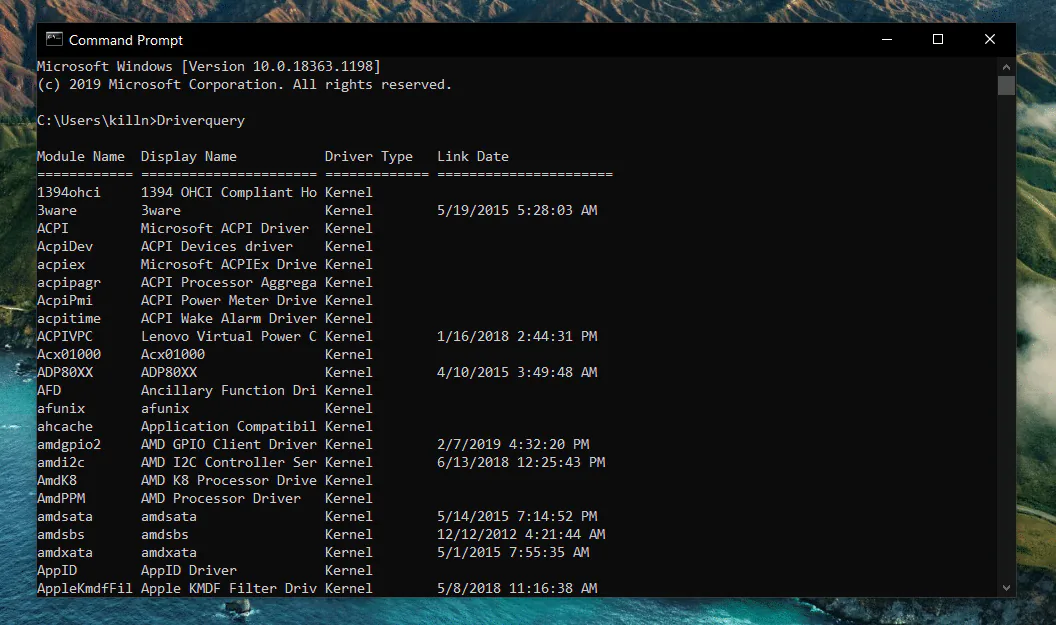Click link date "12/12/2012 4:21:44 AM"
Screen dimensions: 1056x625
[x=521, y=535]
